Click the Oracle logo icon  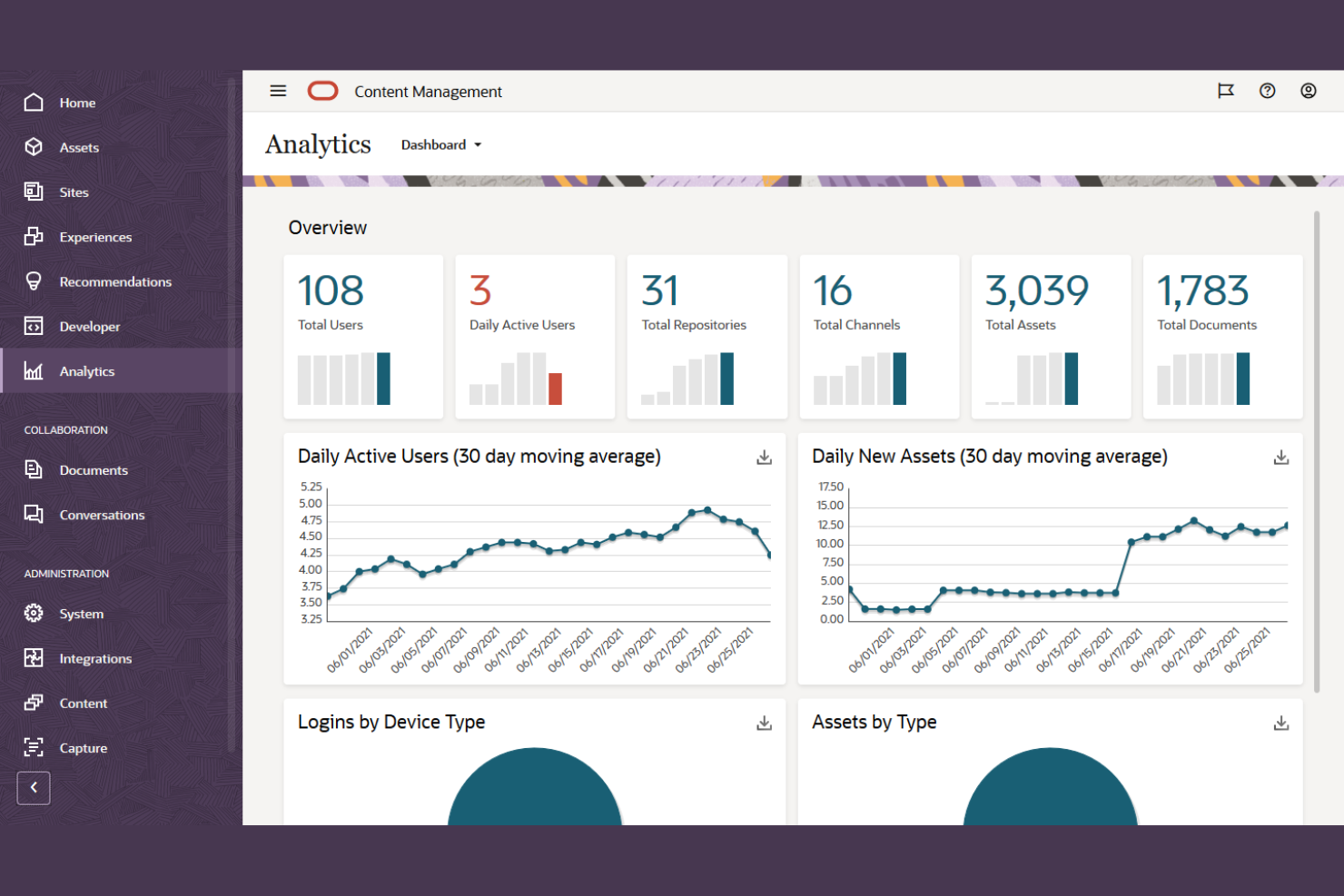(322, 91)
